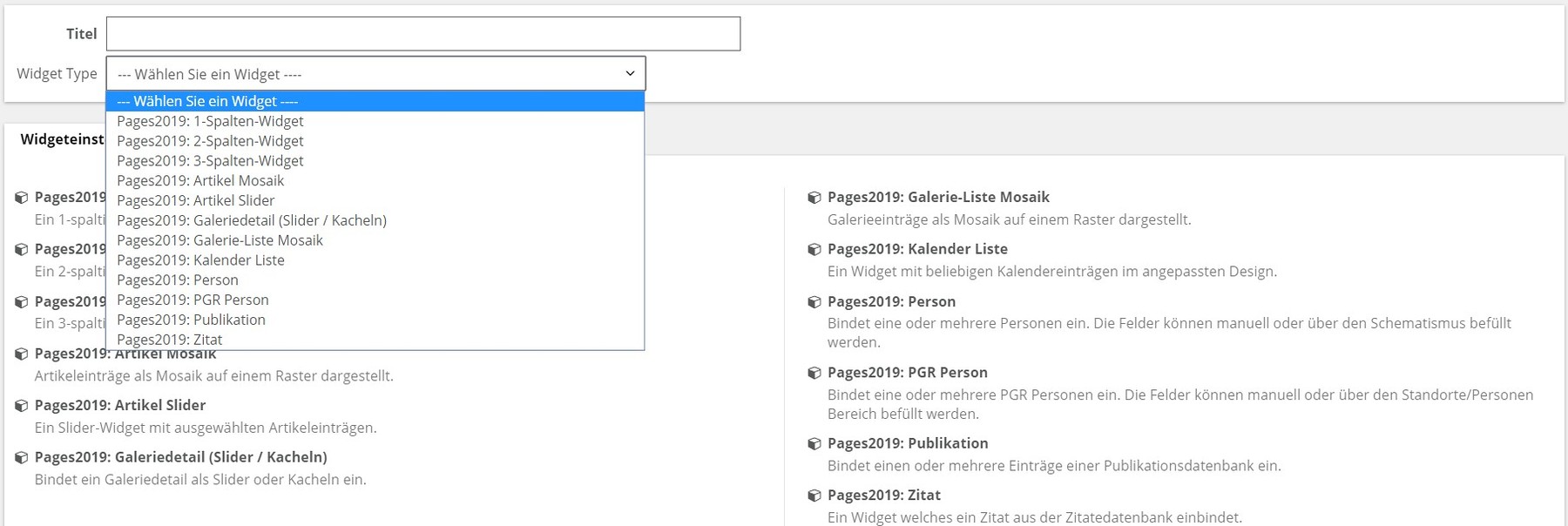Click cube icon beside Pages2019: Publikation
1568x526 pixels.
(814, 443)
